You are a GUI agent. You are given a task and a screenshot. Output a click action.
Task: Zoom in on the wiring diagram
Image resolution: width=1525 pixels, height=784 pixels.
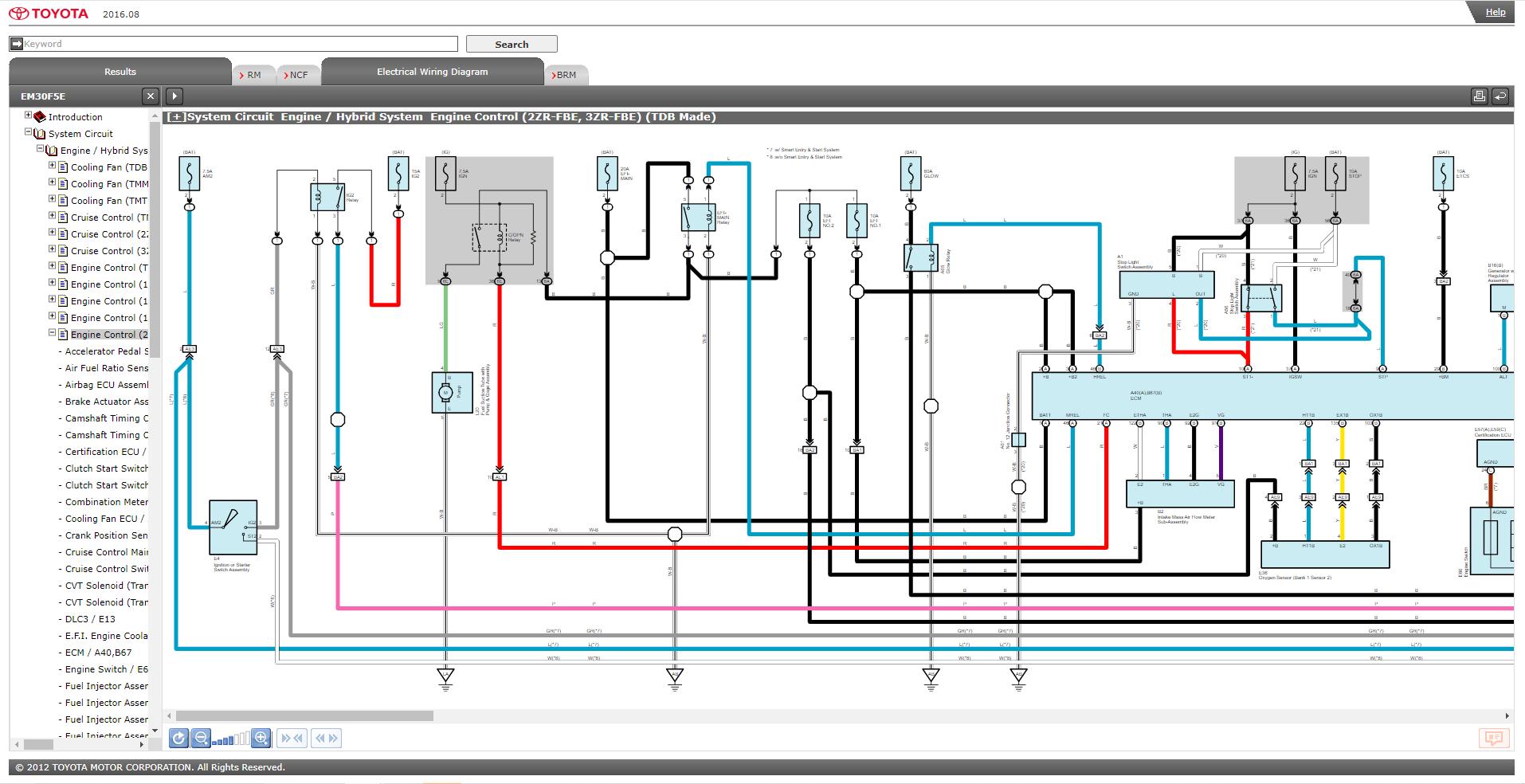[x=261, y=739]
